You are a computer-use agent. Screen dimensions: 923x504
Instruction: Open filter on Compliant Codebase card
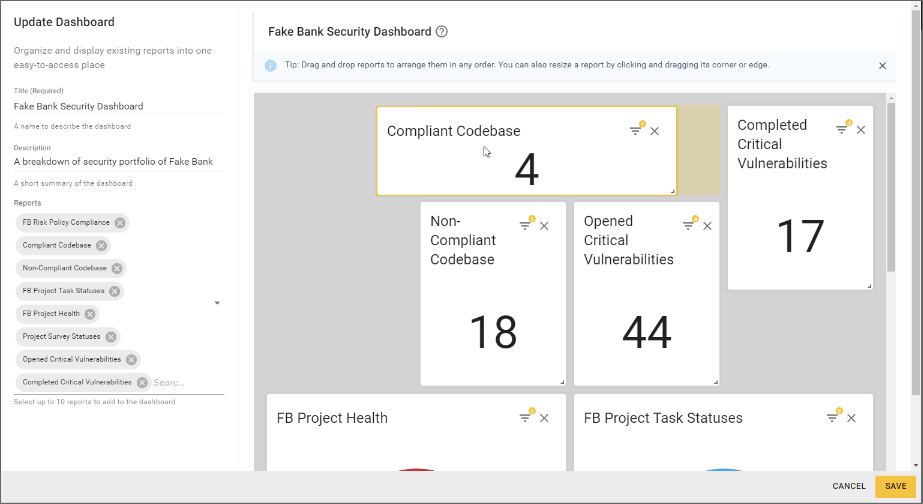[635, 131]
